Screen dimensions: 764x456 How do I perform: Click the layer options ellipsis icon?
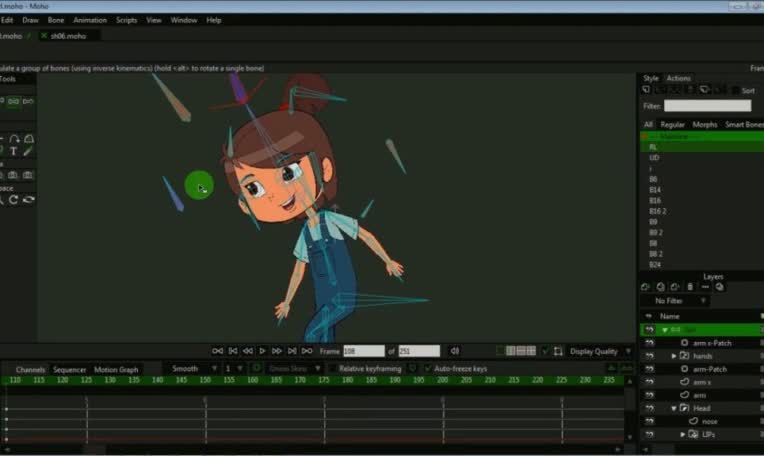(705, 287)
